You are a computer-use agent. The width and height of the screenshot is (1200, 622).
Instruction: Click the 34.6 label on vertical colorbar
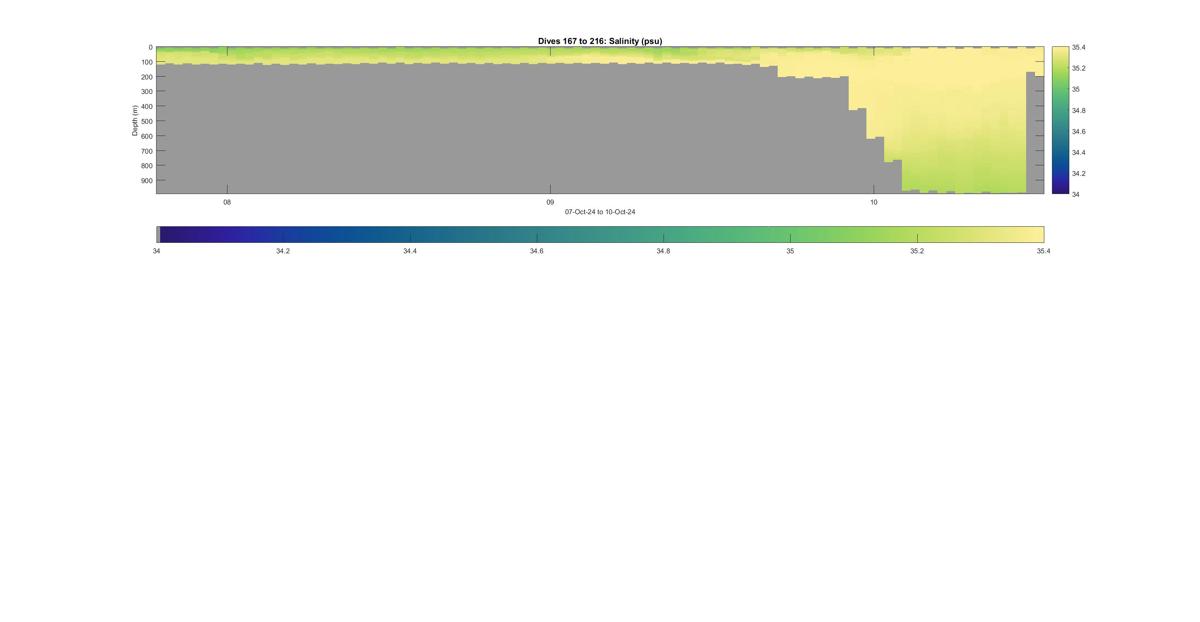click(1078, 131)
